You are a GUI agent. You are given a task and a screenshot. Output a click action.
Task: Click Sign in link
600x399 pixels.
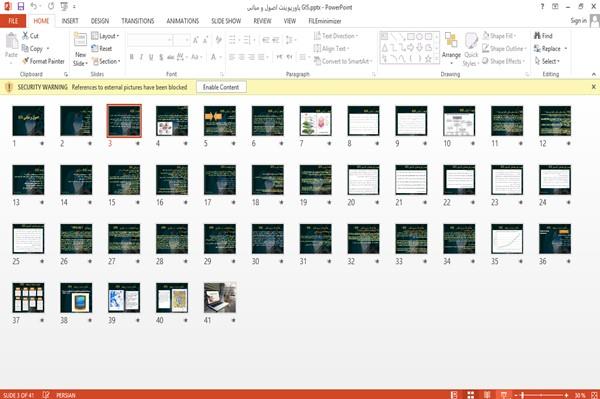point(578,21)
